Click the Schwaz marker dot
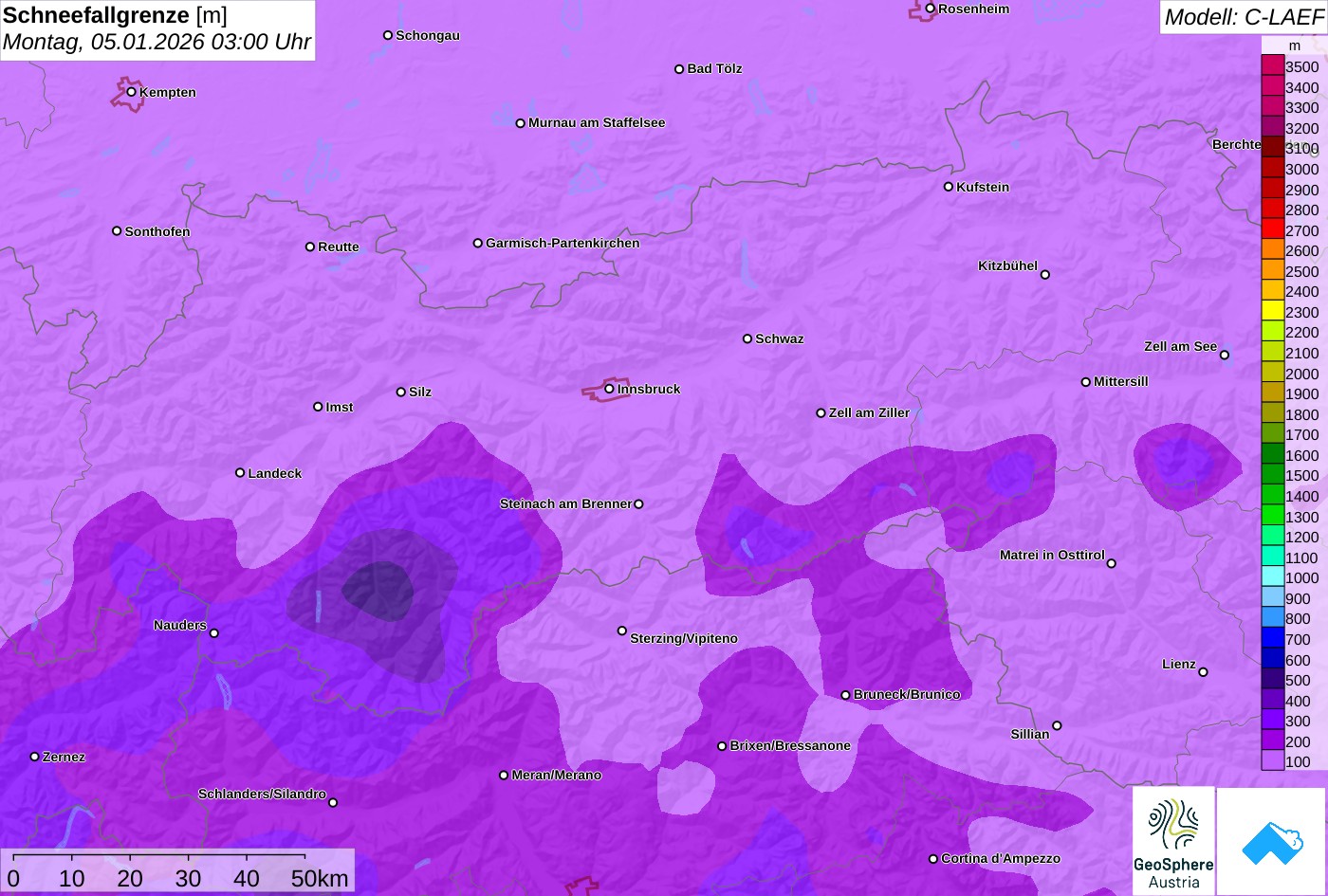This screenshot has height=896, width=1328. (x=747, y=338)
